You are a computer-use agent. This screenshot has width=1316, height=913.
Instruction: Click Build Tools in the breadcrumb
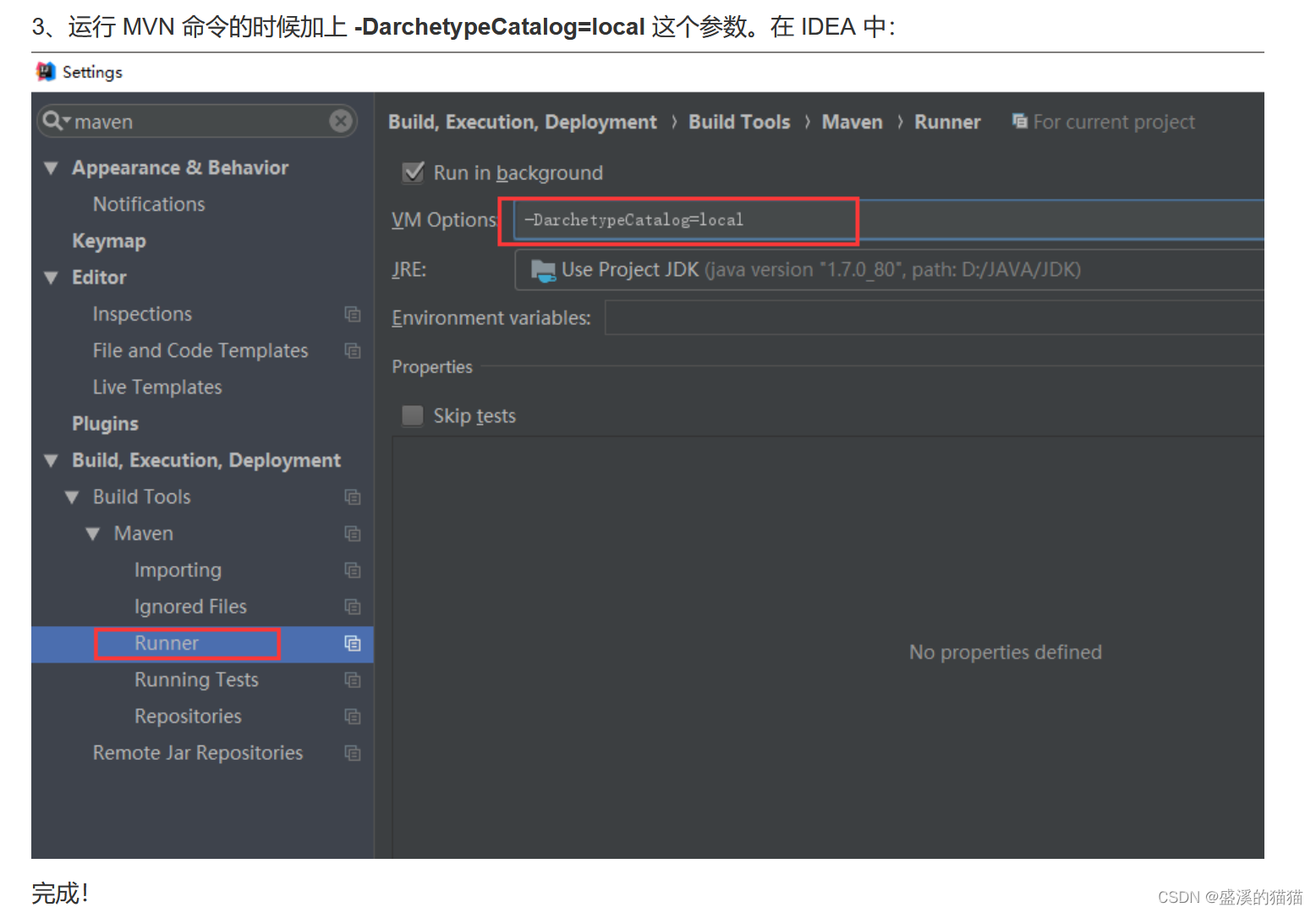point(739,122)
